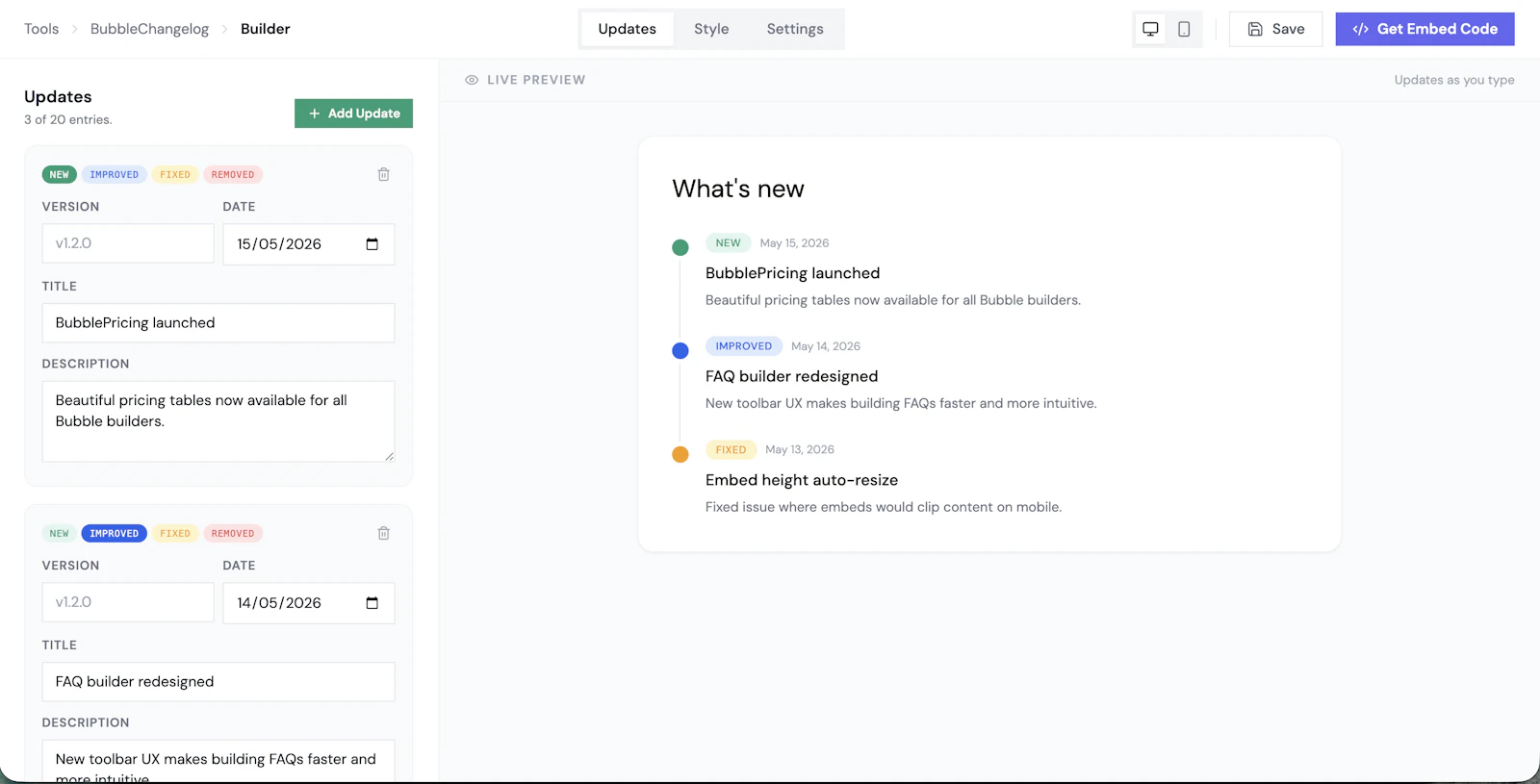Click description textarea resize handle
The image size is (1540, 784).
(389, 456)
